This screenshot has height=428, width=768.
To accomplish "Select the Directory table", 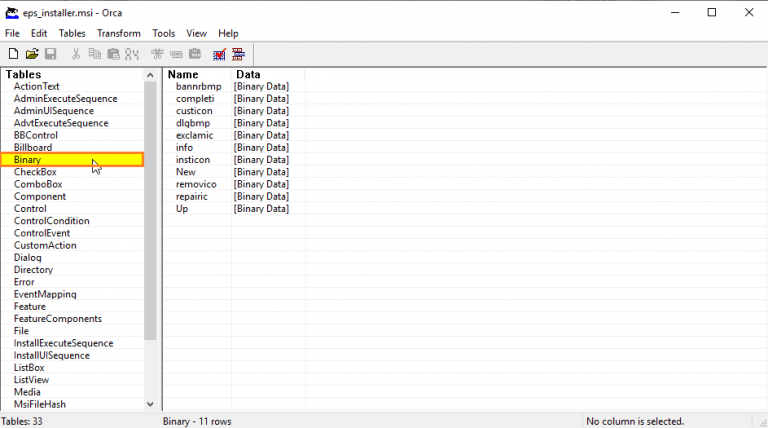I will pyautogui.click(x=33, y=270).
